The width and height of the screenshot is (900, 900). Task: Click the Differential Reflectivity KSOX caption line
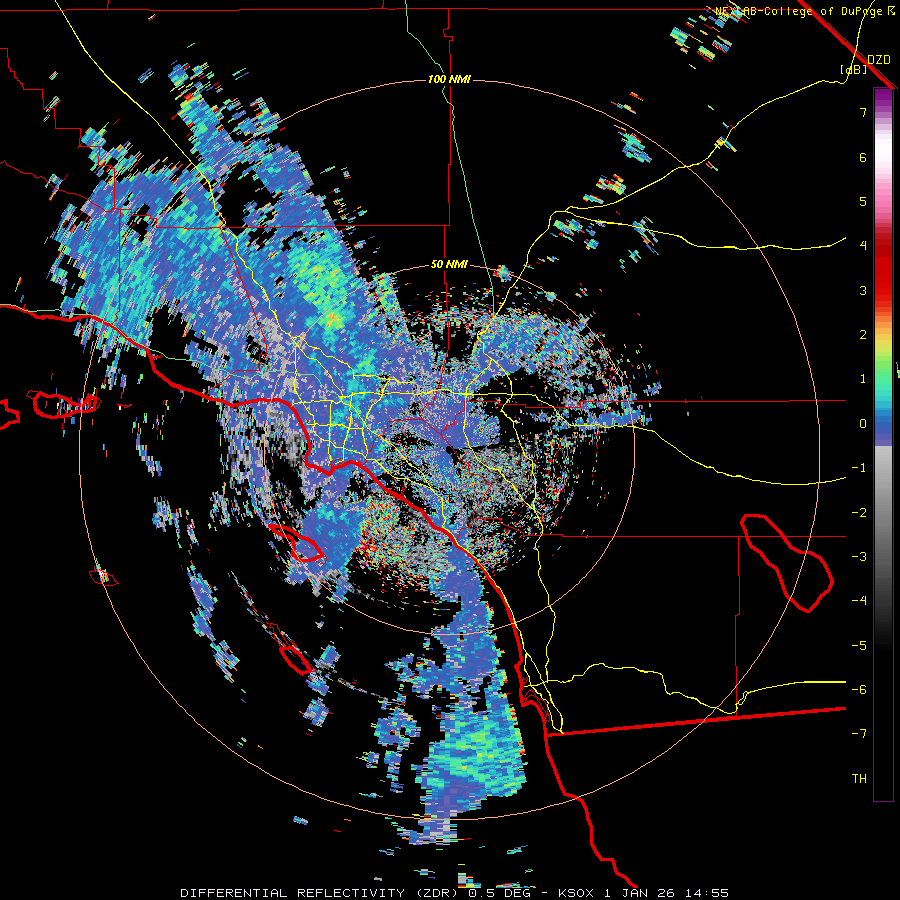454,893
